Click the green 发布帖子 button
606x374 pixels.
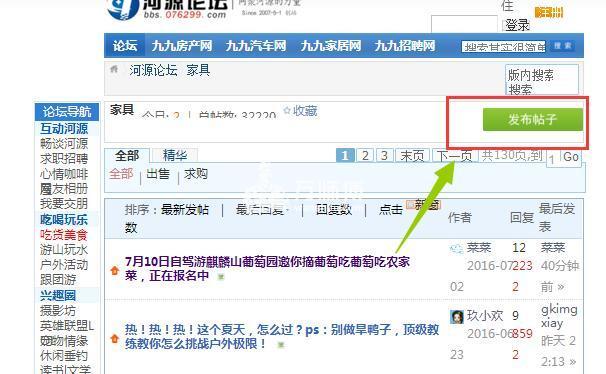pyautogui.click(x=533, y=119)
